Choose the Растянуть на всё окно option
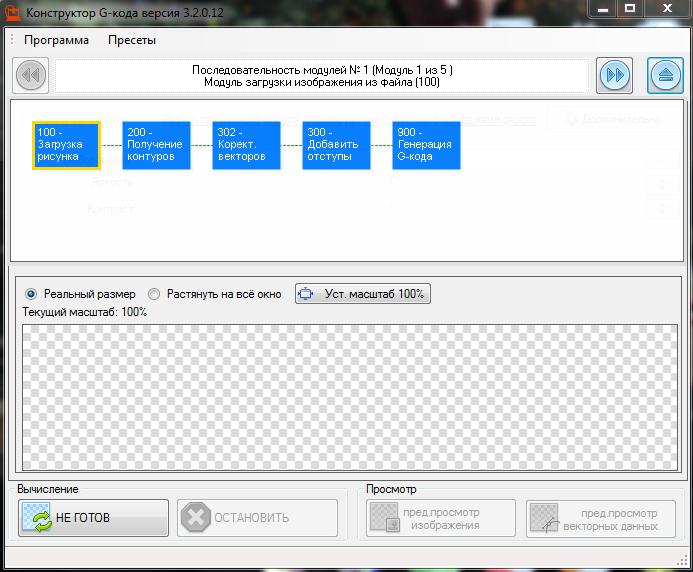This screenshot has width=693, height=572. click(x=214, y=294)
